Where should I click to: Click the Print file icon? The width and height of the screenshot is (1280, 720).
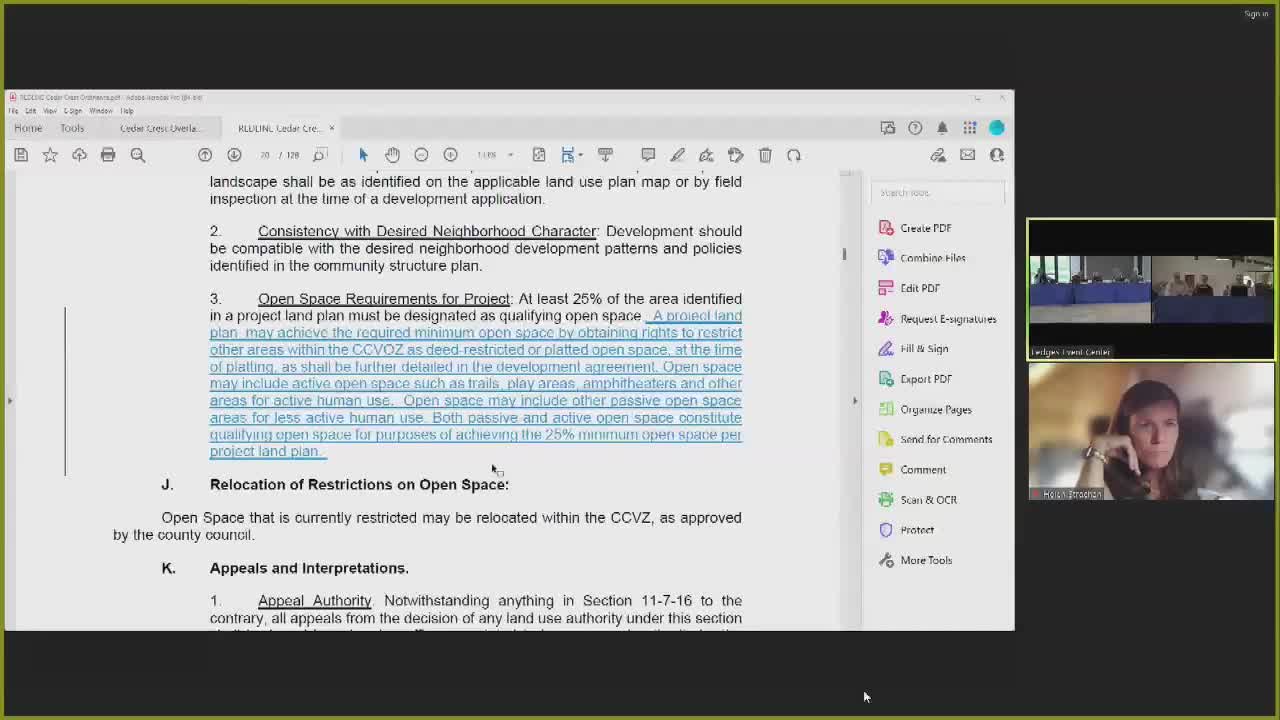108,155
